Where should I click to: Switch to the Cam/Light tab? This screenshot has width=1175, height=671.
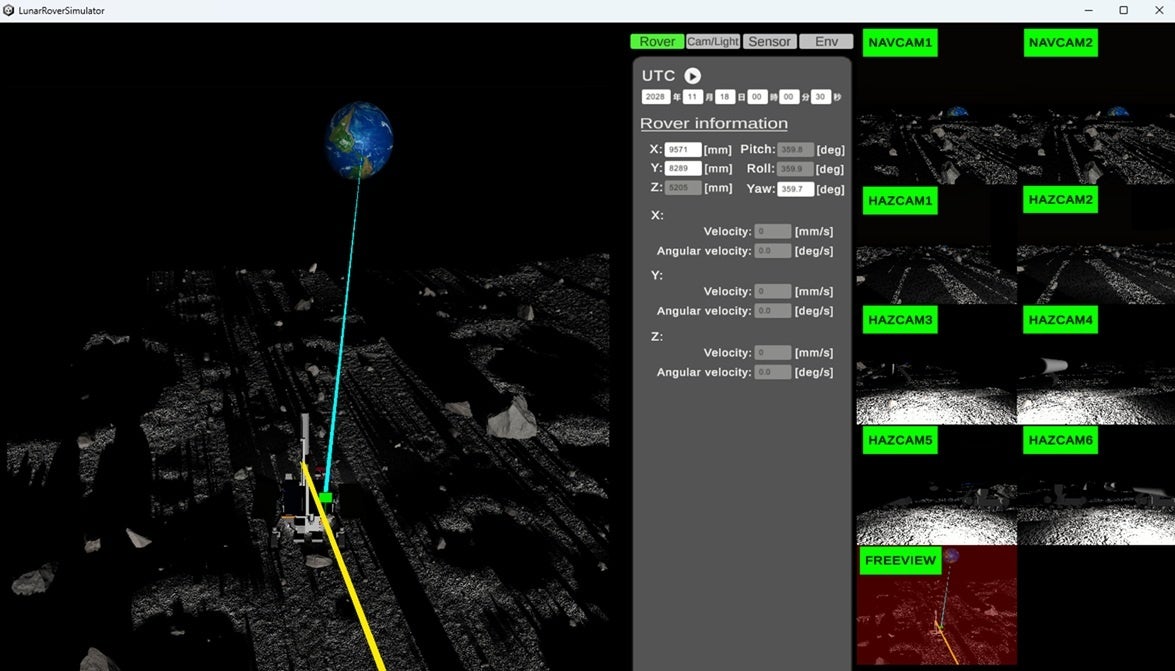[x=713, y=42]
